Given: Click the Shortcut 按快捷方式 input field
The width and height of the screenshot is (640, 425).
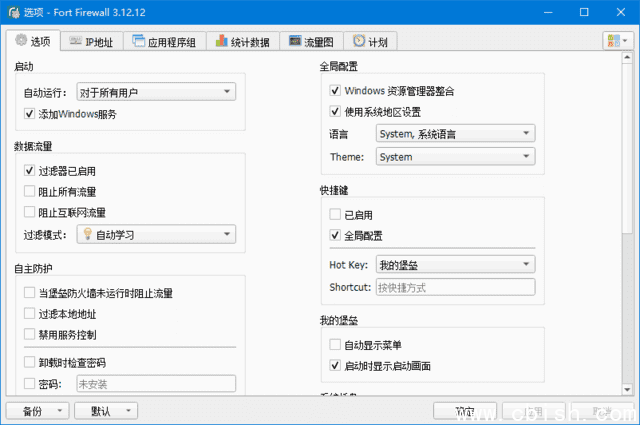Looking at the screenshot, I should [x=455, y=288].
